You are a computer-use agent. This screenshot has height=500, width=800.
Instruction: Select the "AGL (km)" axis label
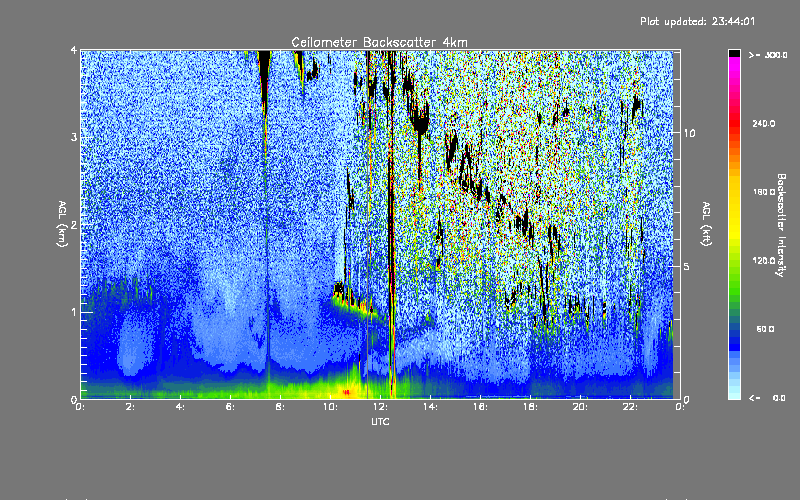(62, 224)
